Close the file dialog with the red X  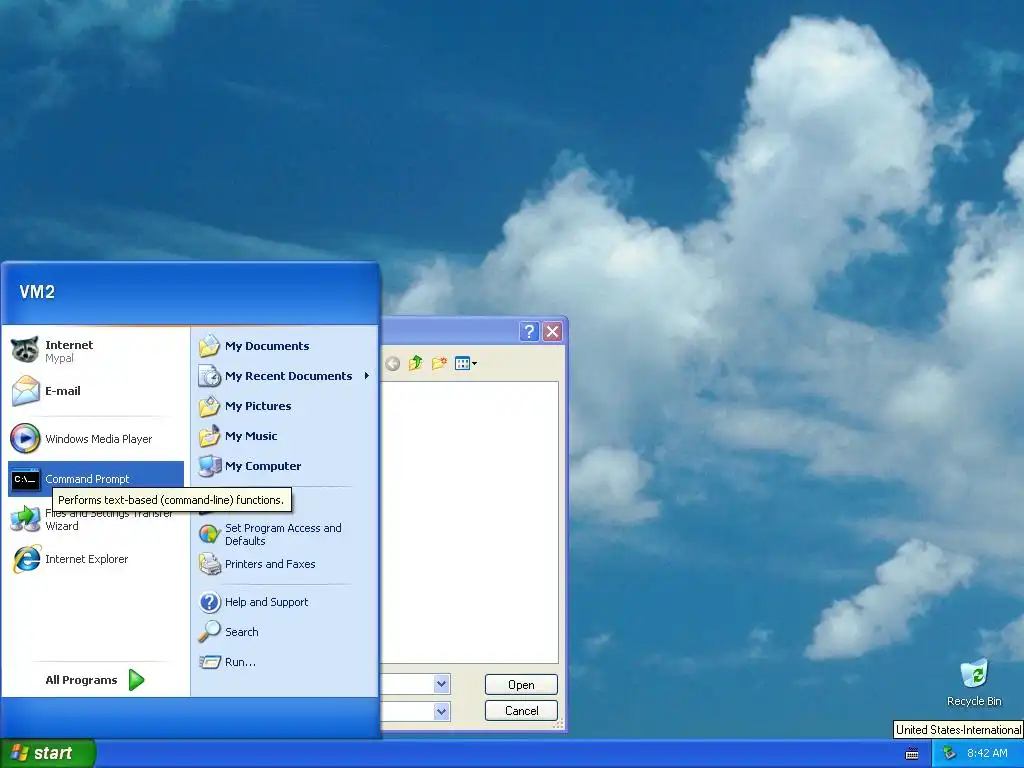(x=552, y=332)
